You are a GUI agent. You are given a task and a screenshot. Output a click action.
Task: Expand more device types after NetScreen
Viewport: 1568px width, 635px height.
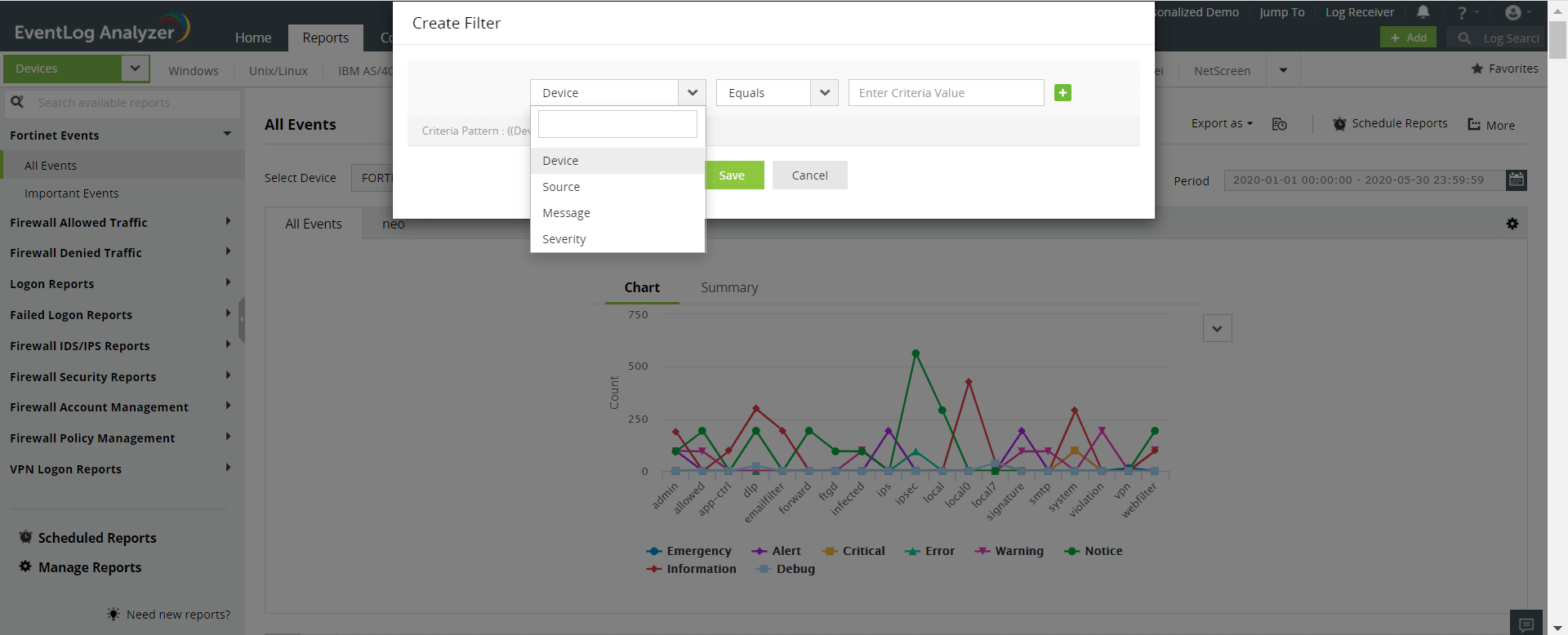(x=1283, y=70)
